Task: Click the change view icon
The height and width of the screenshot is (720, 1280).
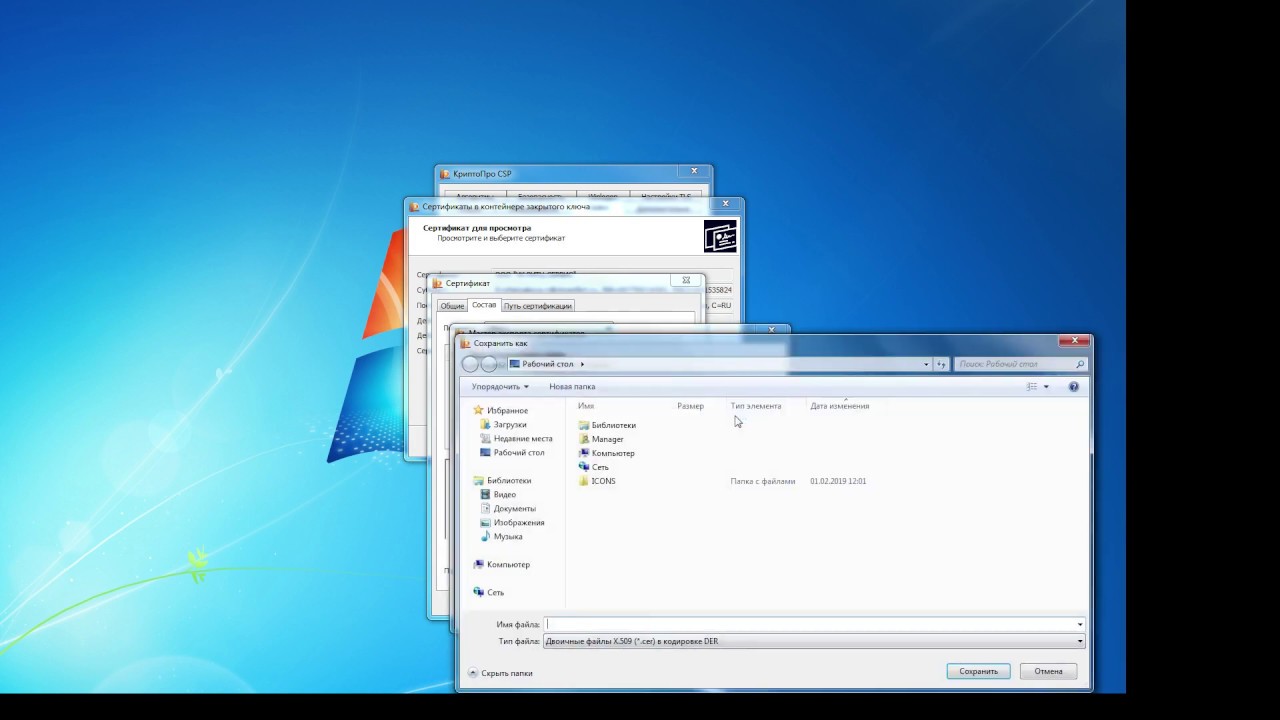Action: [x=1032, y=386]
